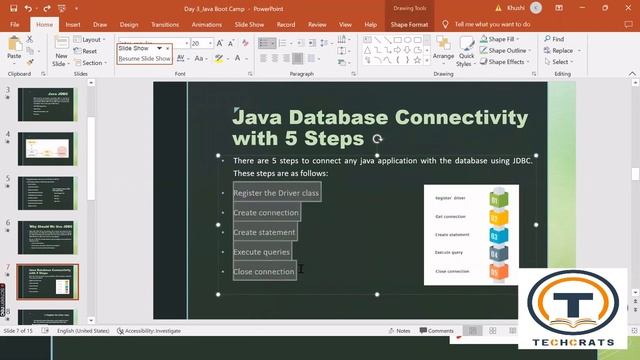
Task: Select the rectangle shape in shapes gallery
Action: click(398, 40)
